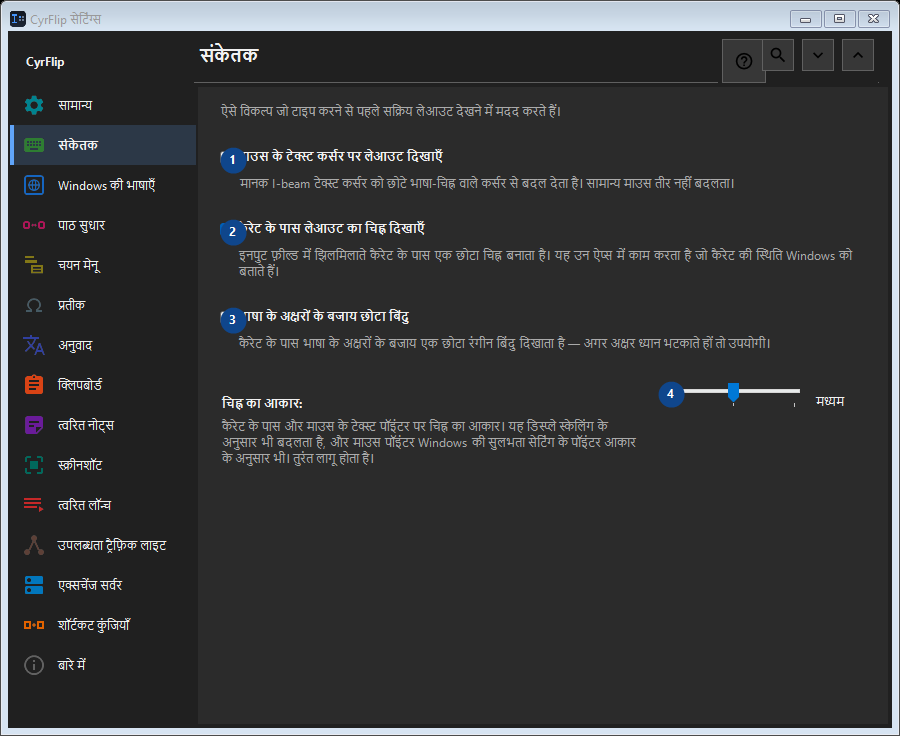The width and height of the screenshot is (900, 736).
Task: Click the description starting मानक I-beam टेक्स्ट कर्सर
Action: [487, 184]
